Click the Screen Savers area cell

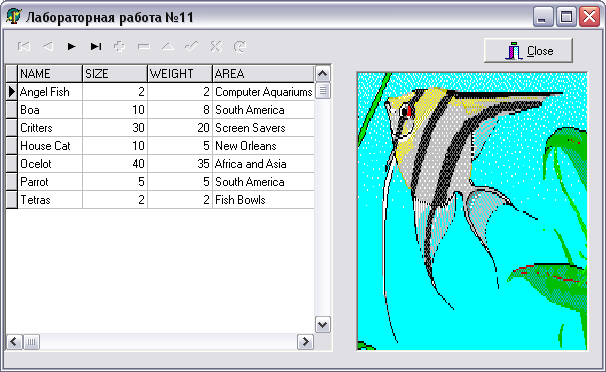(x=263, y=128)
